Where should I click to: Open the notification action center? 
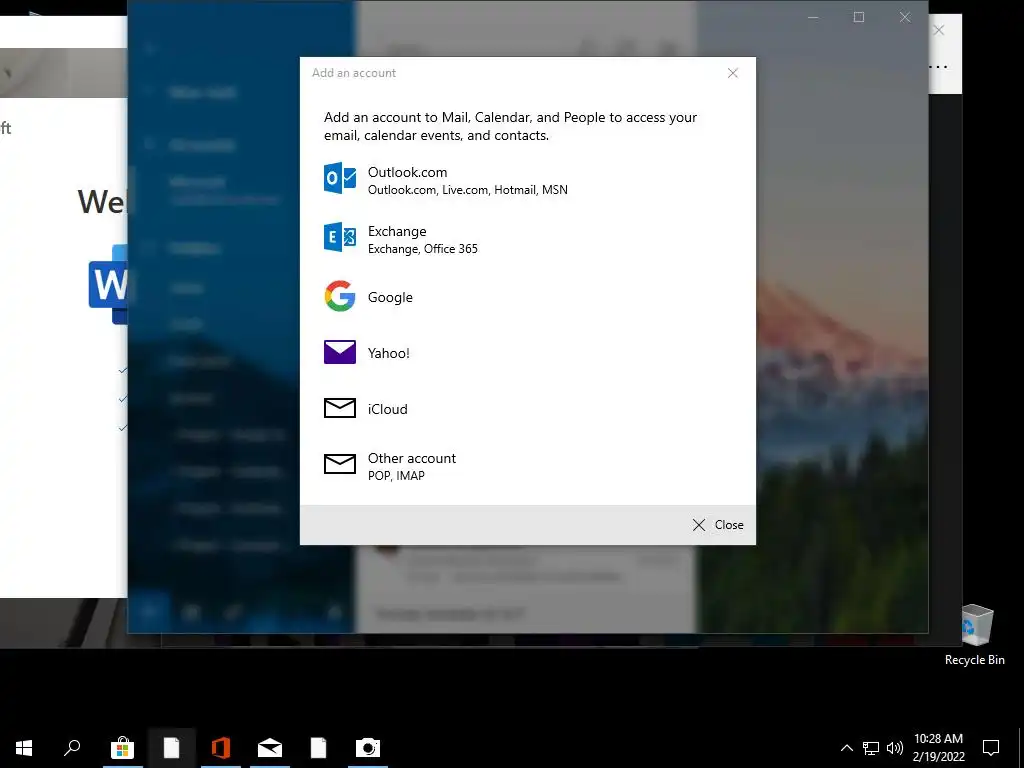[991, 748]
